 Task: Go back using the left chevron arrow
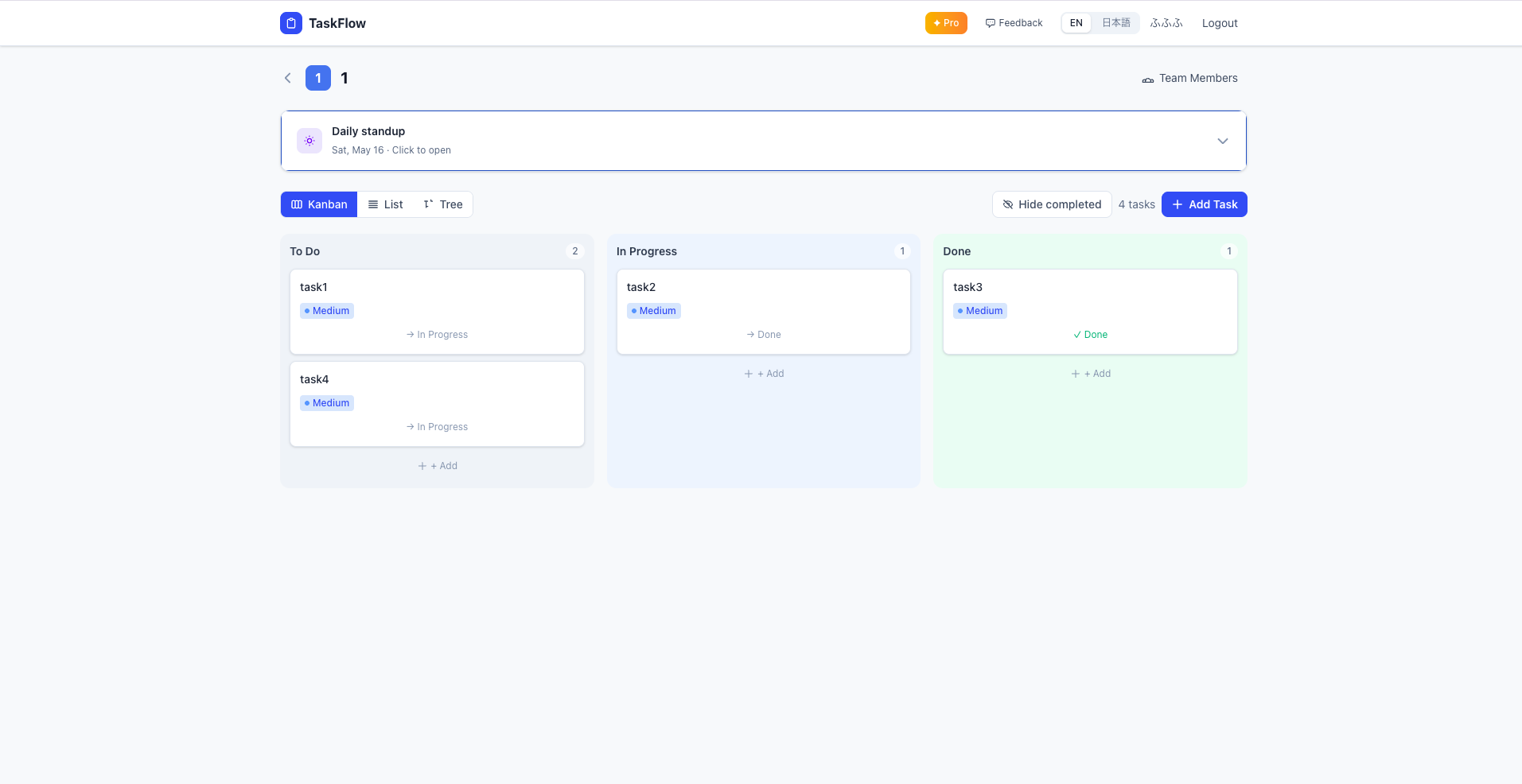point(288,78)
